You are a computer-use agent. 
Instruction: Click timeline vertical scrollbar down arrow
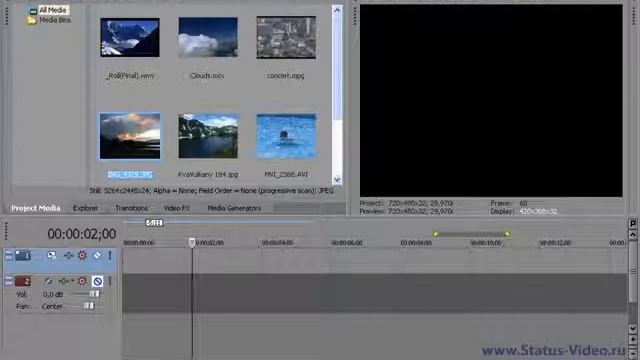[633, 329]
